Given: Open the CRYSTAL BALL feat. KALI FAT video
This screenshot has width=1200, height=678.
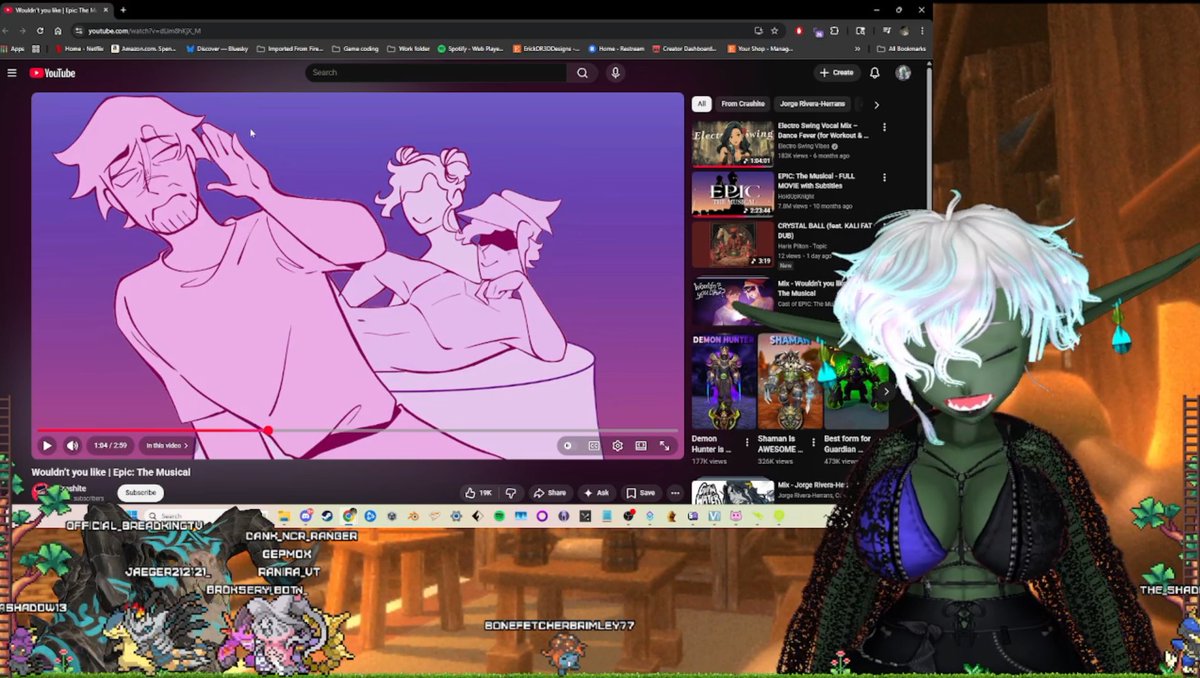Looking at the screenshot, I should [732, 244].
